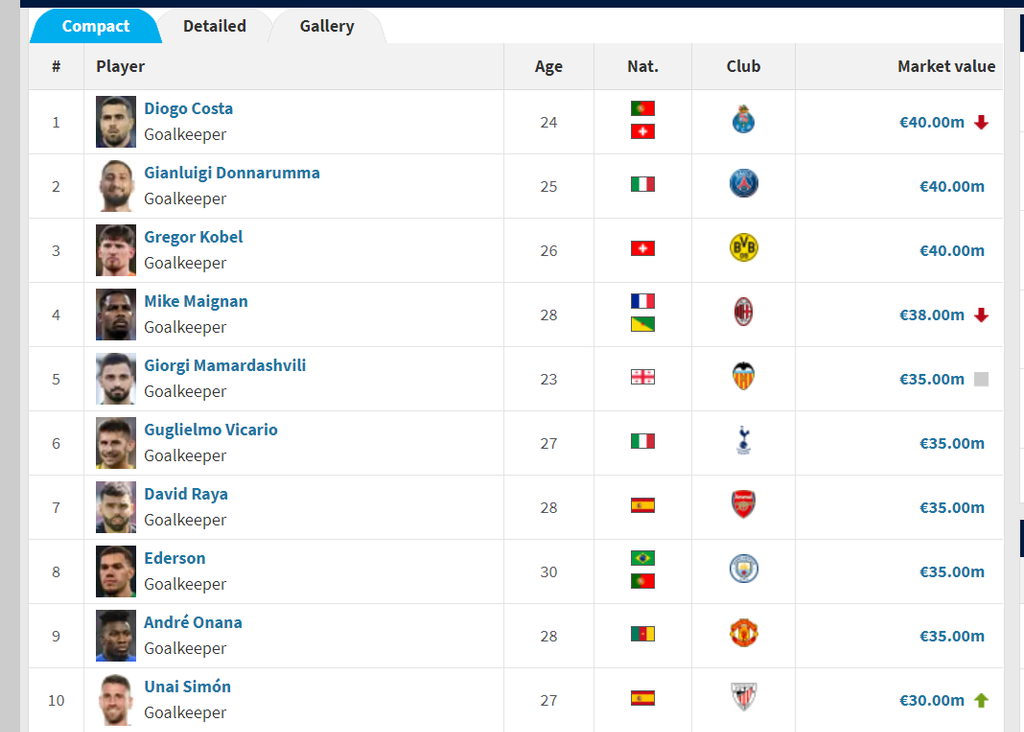Switch to the Detailed tab

[x=214, y=26]
